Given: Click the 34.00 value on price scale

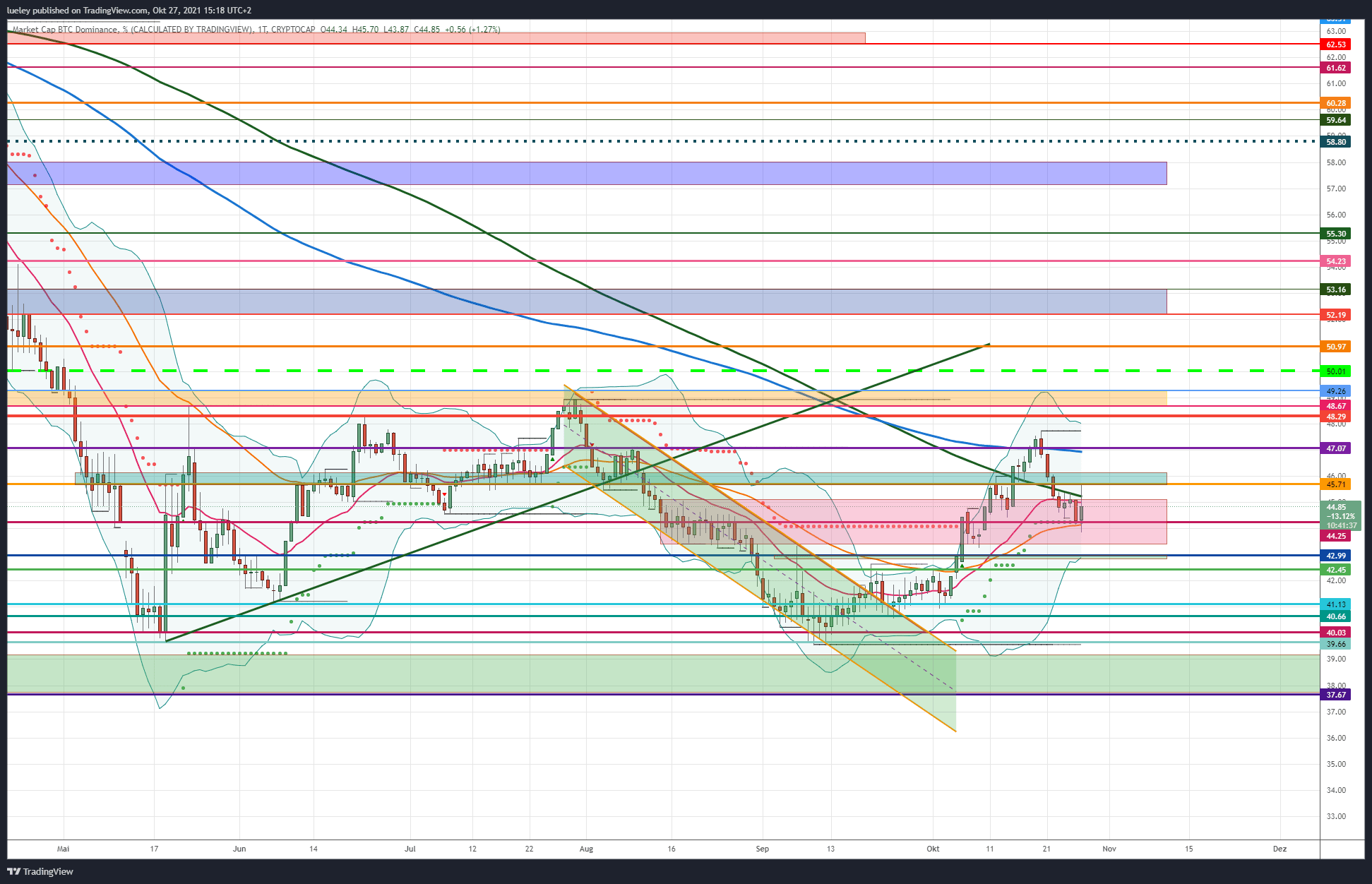Looking at the screenshot, I should [1336, 790].
